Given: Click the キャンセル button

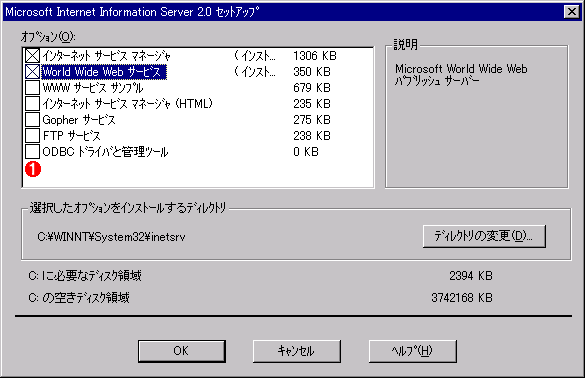Looking at the screenshot, I should tap(297, 351).
